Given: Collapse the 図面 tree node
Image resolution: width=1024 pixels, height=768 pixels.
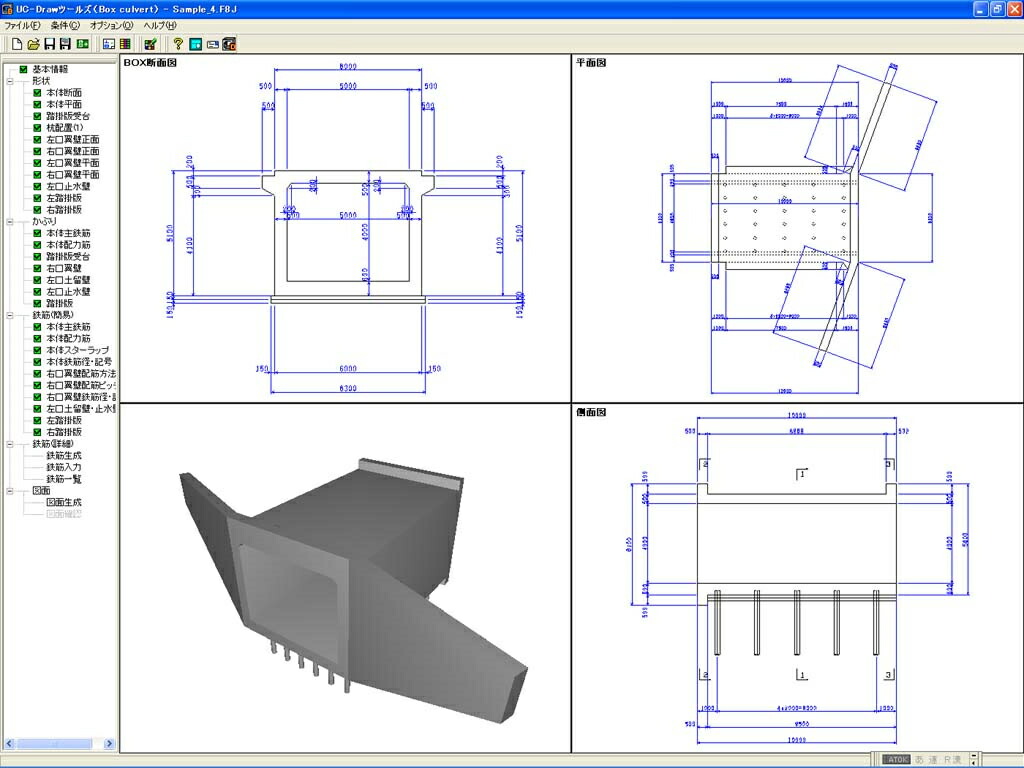Looking at the screenshot, I should 10,490.
